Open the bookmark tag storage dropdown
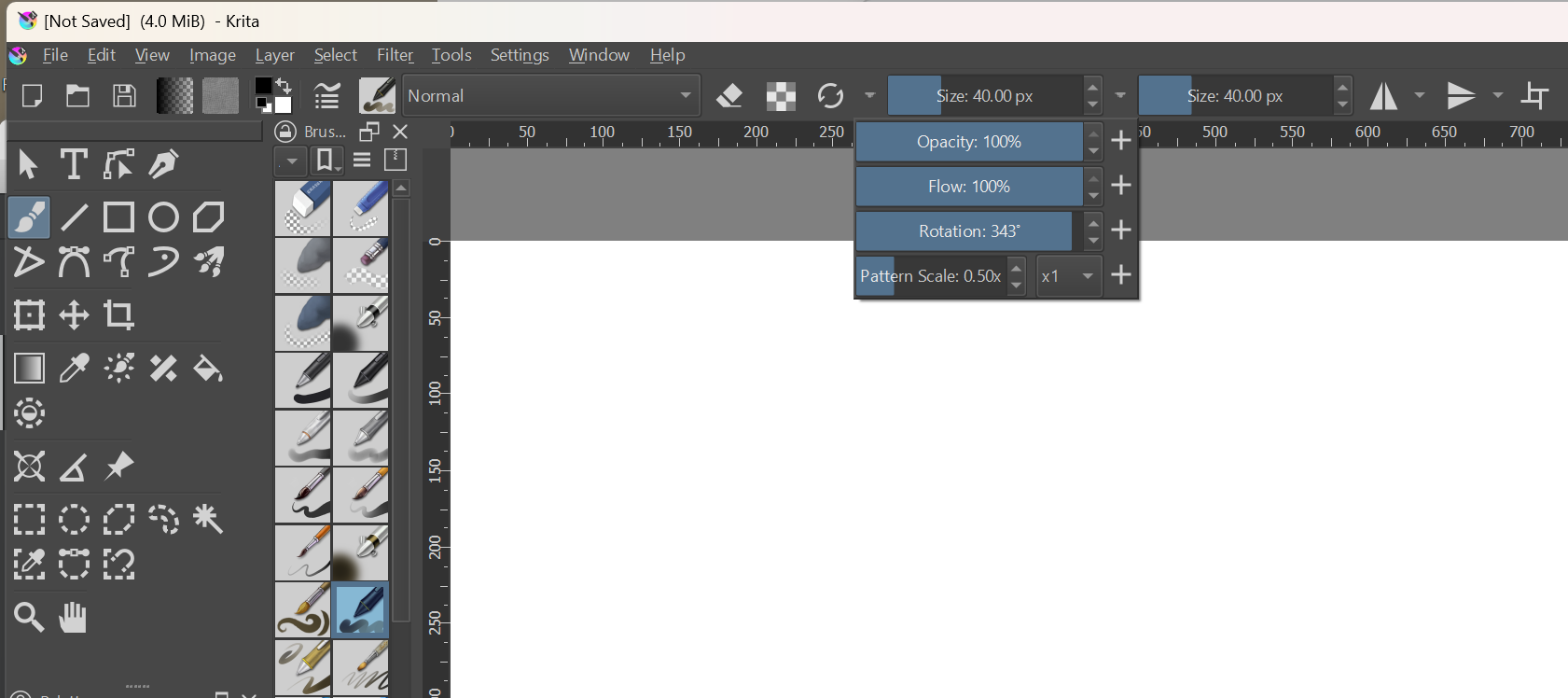This screenshot has height=698, width=1568. click(x=326, y=161)
